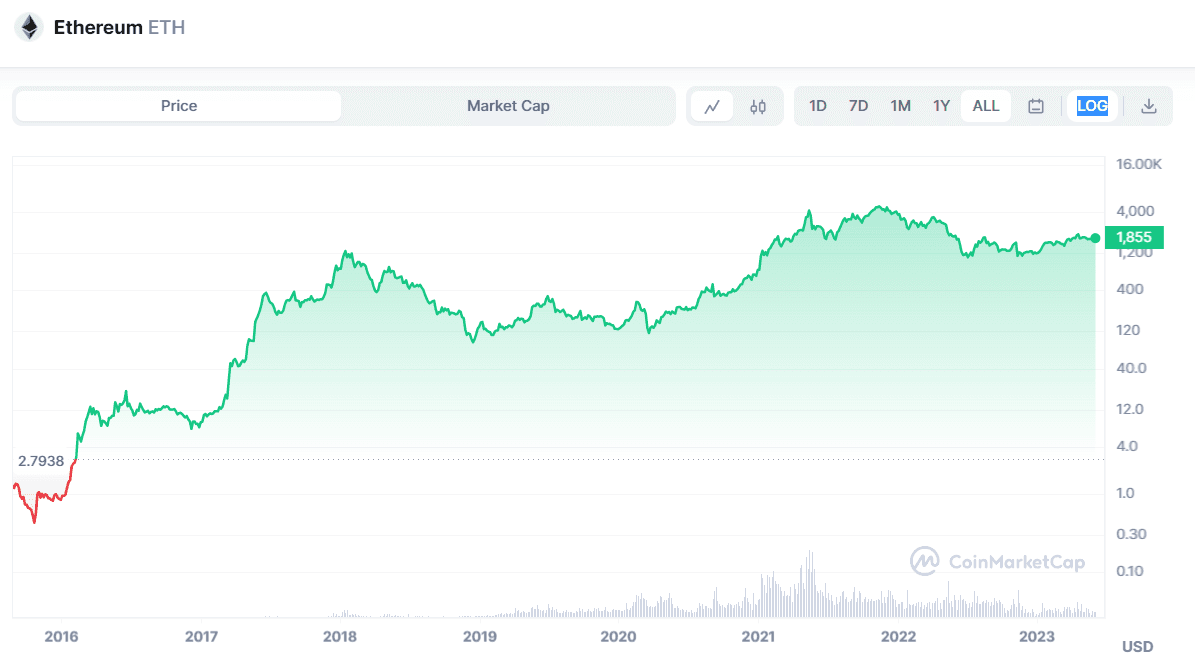This screenshot has height=663, width=1195.
Task: Click the 0.30 y-axis label
Action: [1131, 534]
